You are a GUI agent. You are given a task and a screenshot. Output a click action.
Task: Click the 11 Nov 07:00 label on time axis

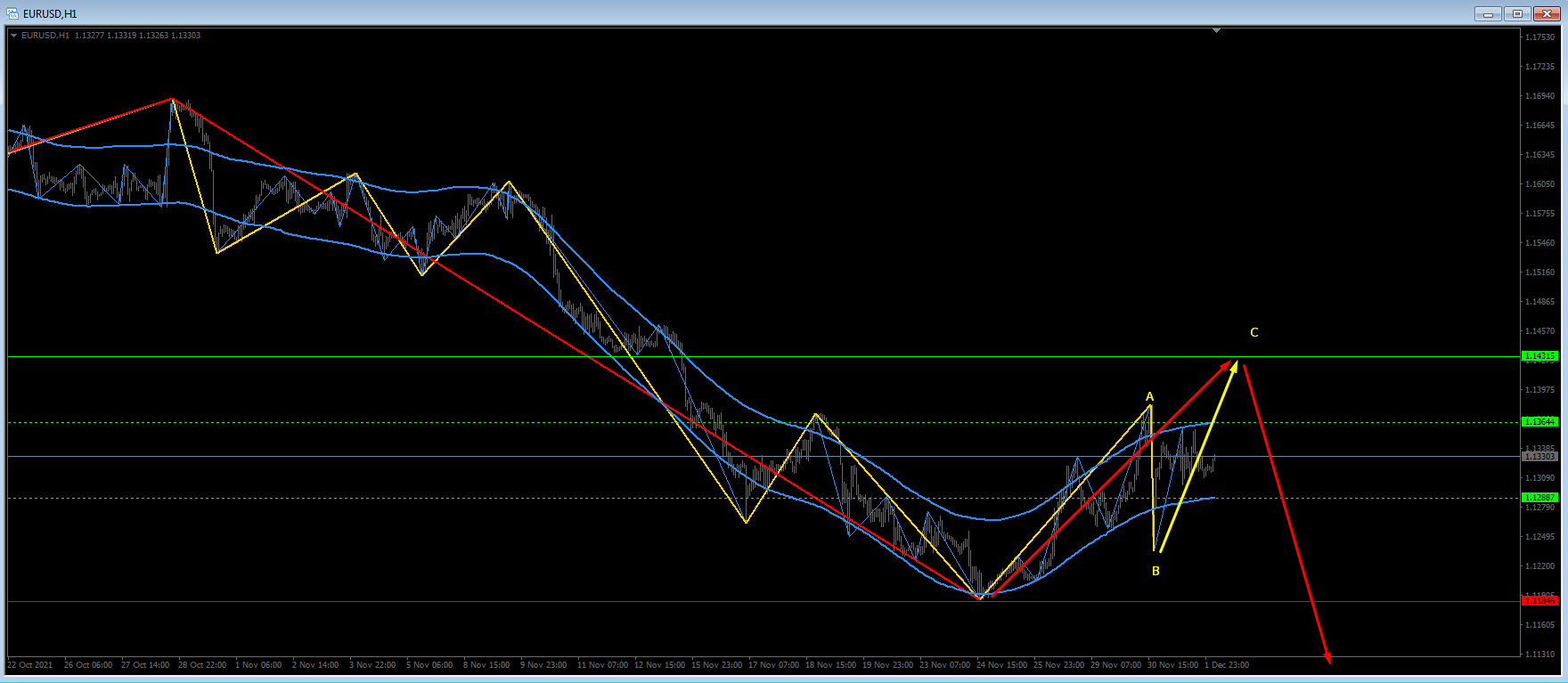tap(602, 665)
